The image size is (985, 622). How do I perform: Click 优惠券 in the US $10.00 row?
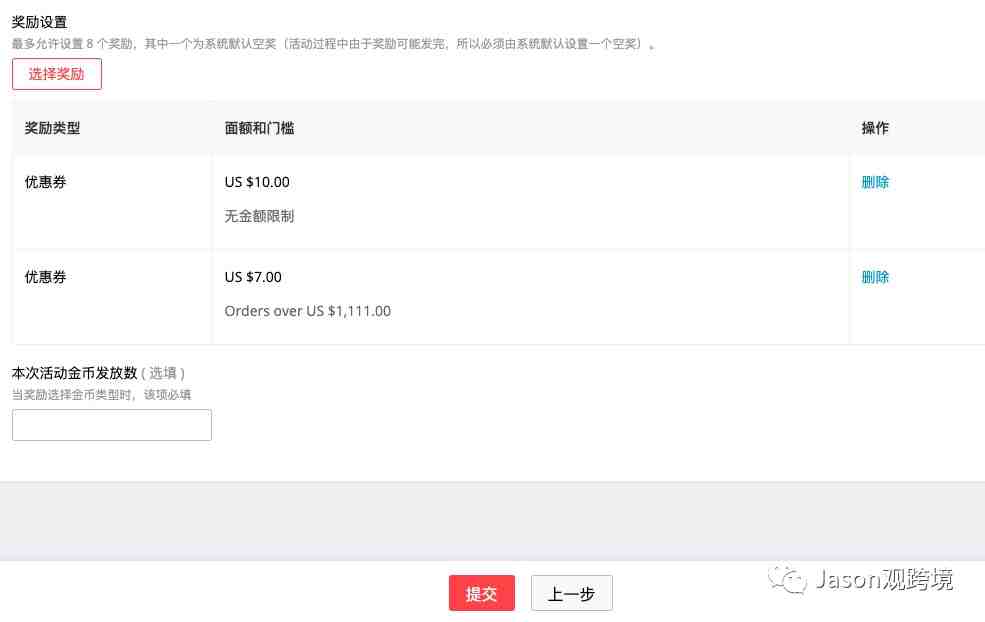click(45, 182)
